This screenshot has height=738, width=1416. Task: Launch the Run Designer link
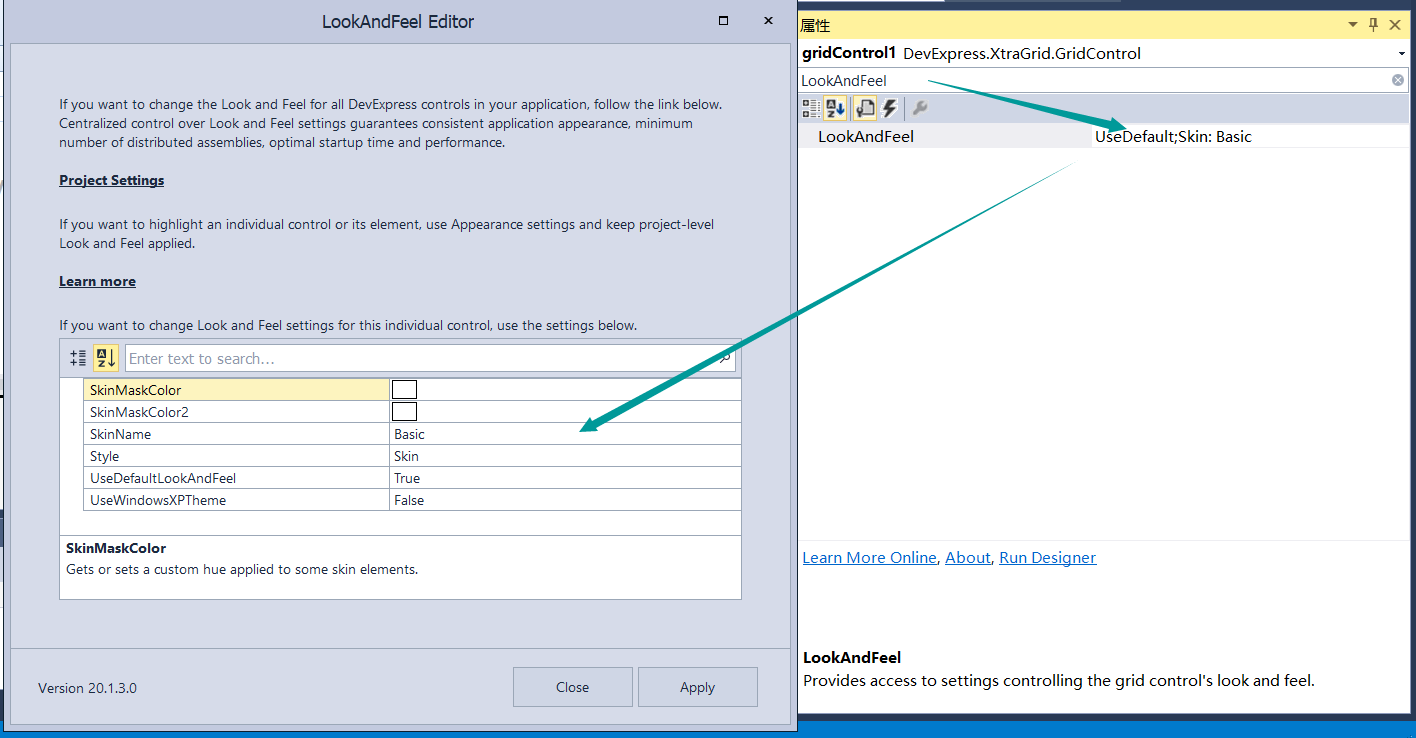(1047, 558)
